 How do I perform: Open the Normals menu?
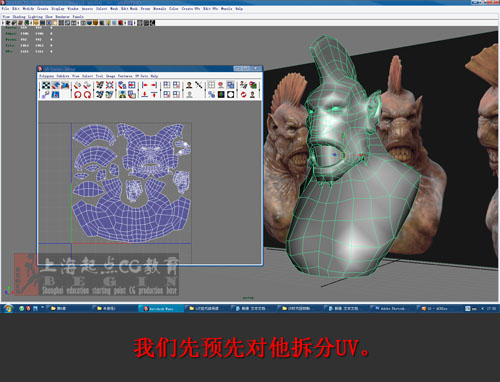click(x=160, y=9)
